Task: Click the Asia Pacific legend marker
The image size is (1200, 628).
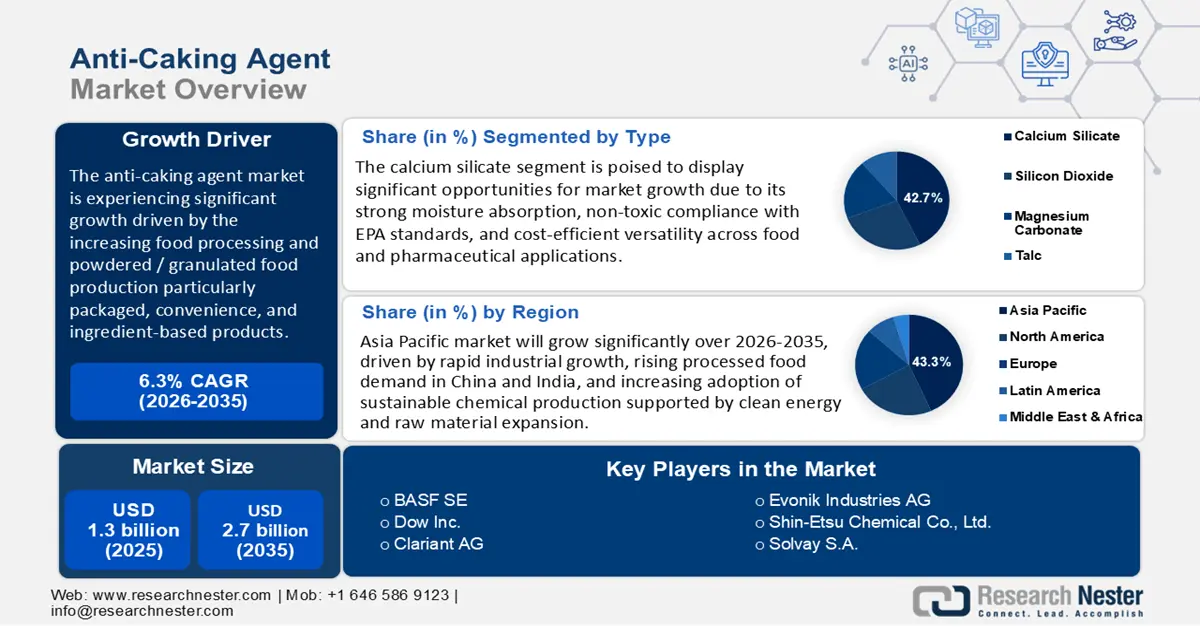Action: [x=1003, y=311]
